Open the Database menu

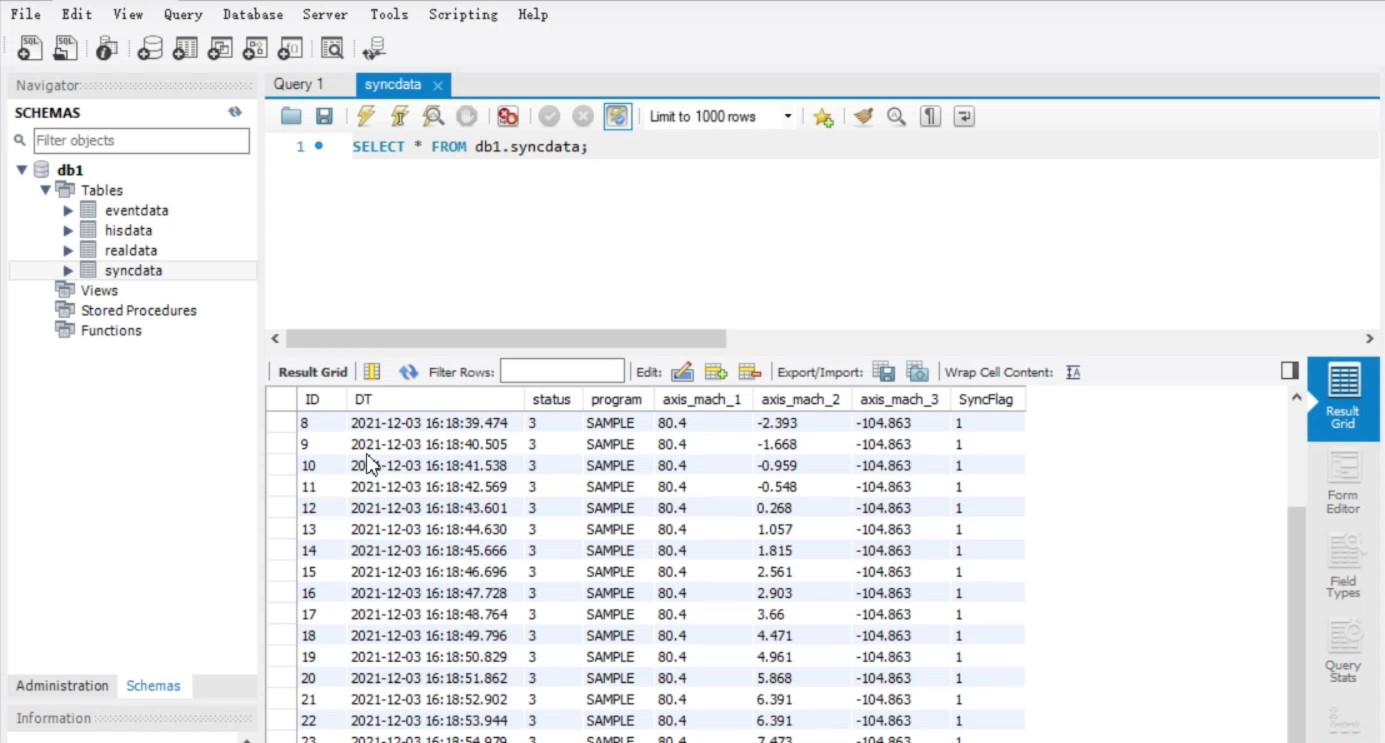coord(253,14)
